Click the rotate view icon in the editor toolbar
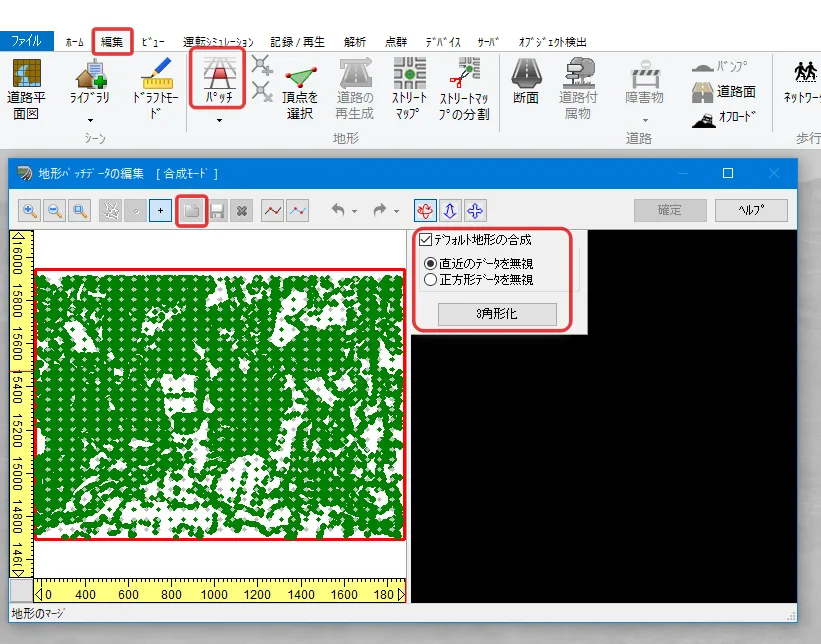Screen dimensions: 821x644 coord(426,211)
